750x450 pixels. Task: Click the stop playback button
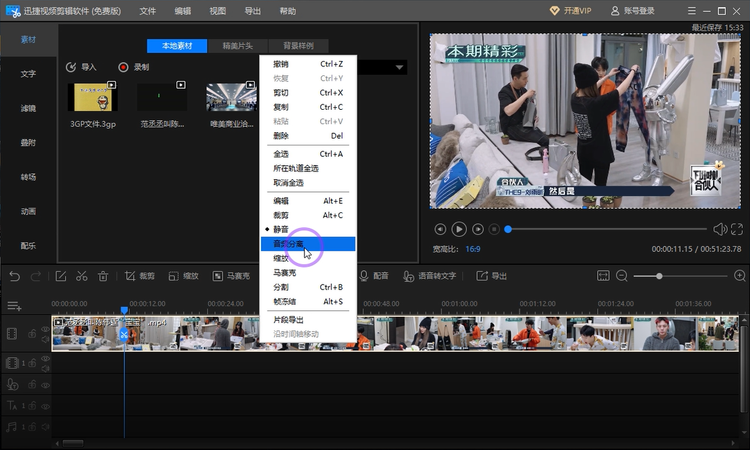495,229
